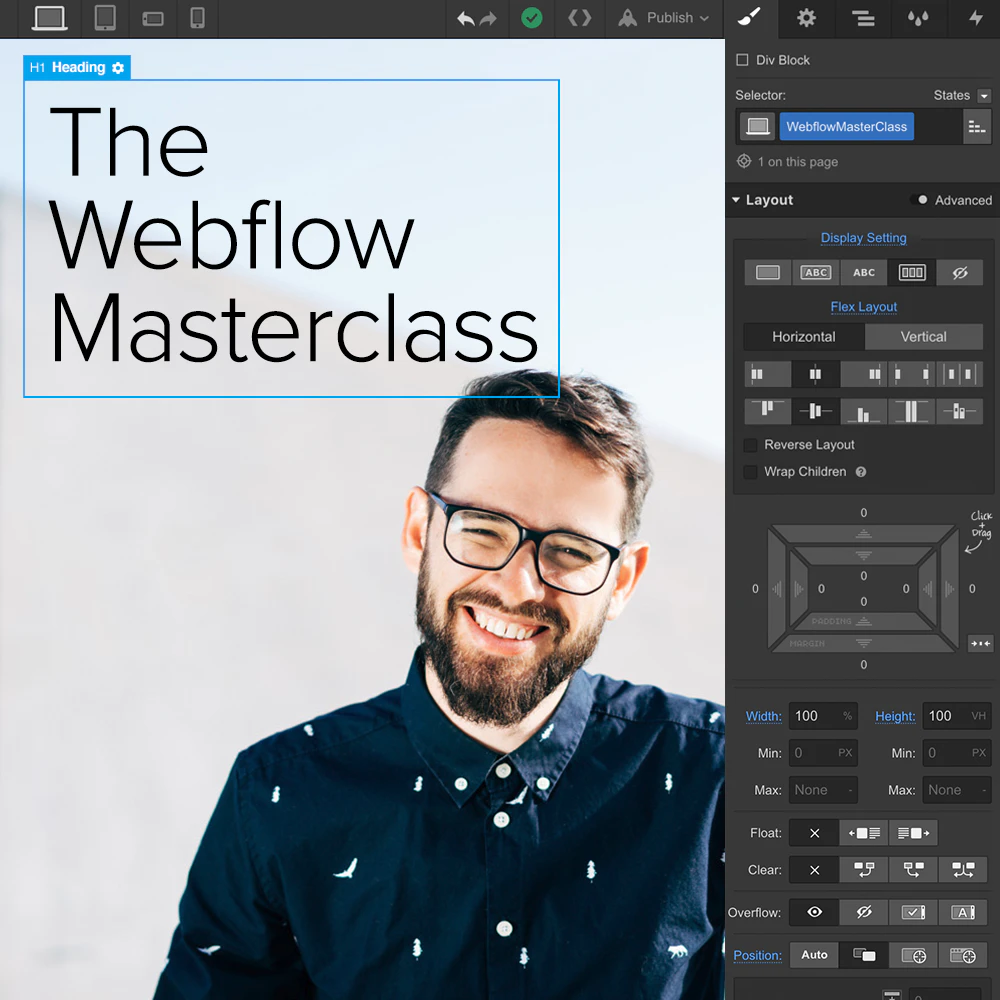Switch to tablet viewport icon
This screenshot has height=1000, width=1000.
[105, 18]
